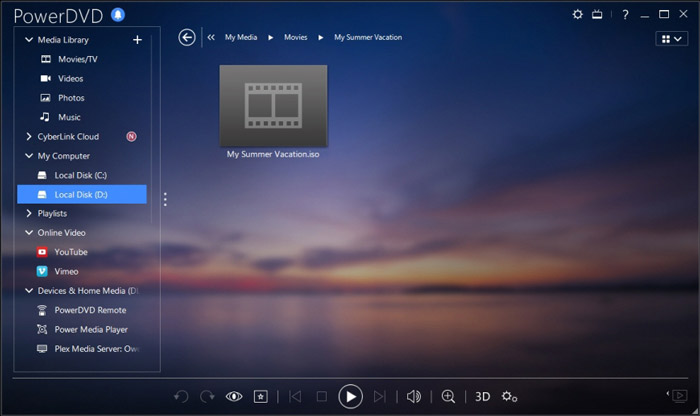Viewport: 700px width, 416px height.
Task: Open the zoom magnifier control
Action: [x=448, y=396]
